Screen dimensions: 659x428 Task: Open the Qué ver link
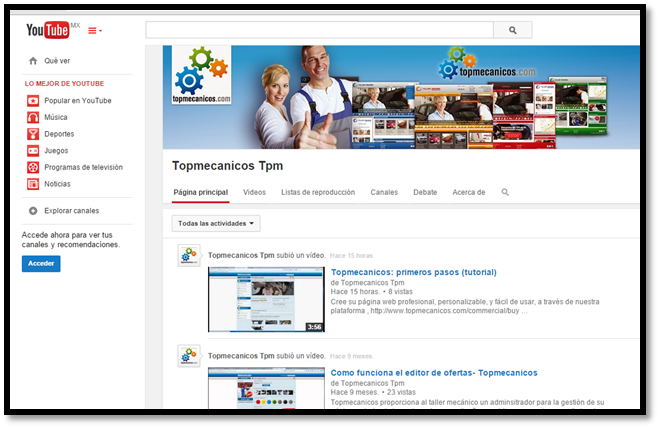[57, 61]
